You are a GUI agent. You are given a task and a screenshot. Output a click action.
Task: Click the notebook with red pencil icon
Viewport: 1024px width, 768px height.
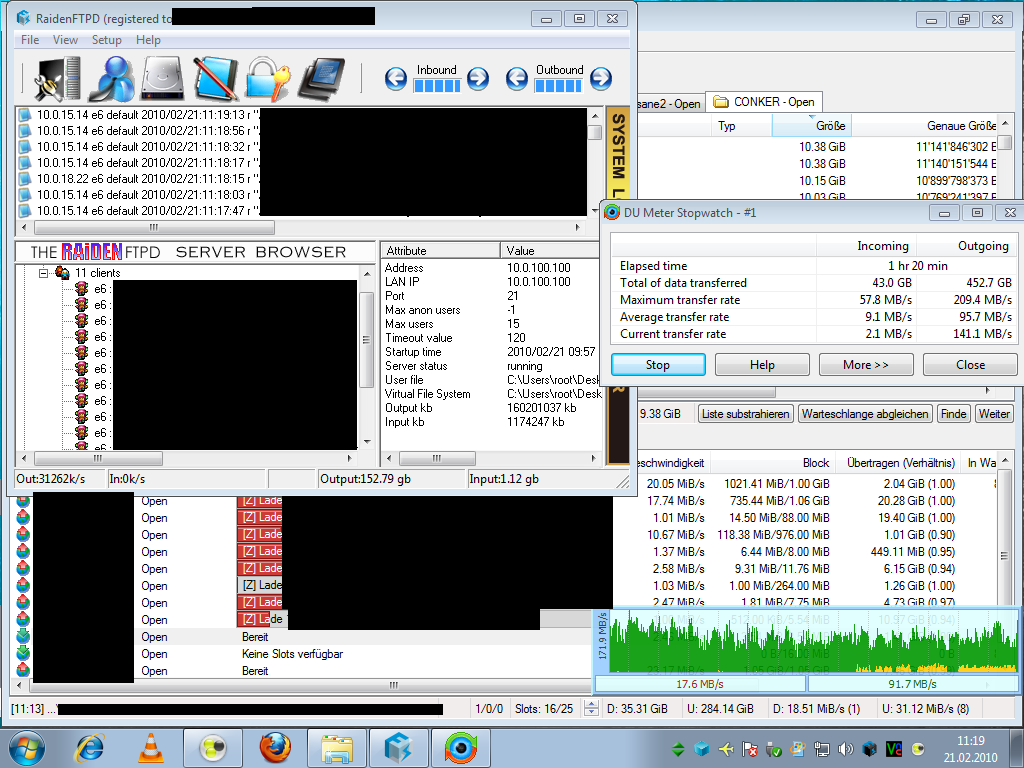click(213, 79)
